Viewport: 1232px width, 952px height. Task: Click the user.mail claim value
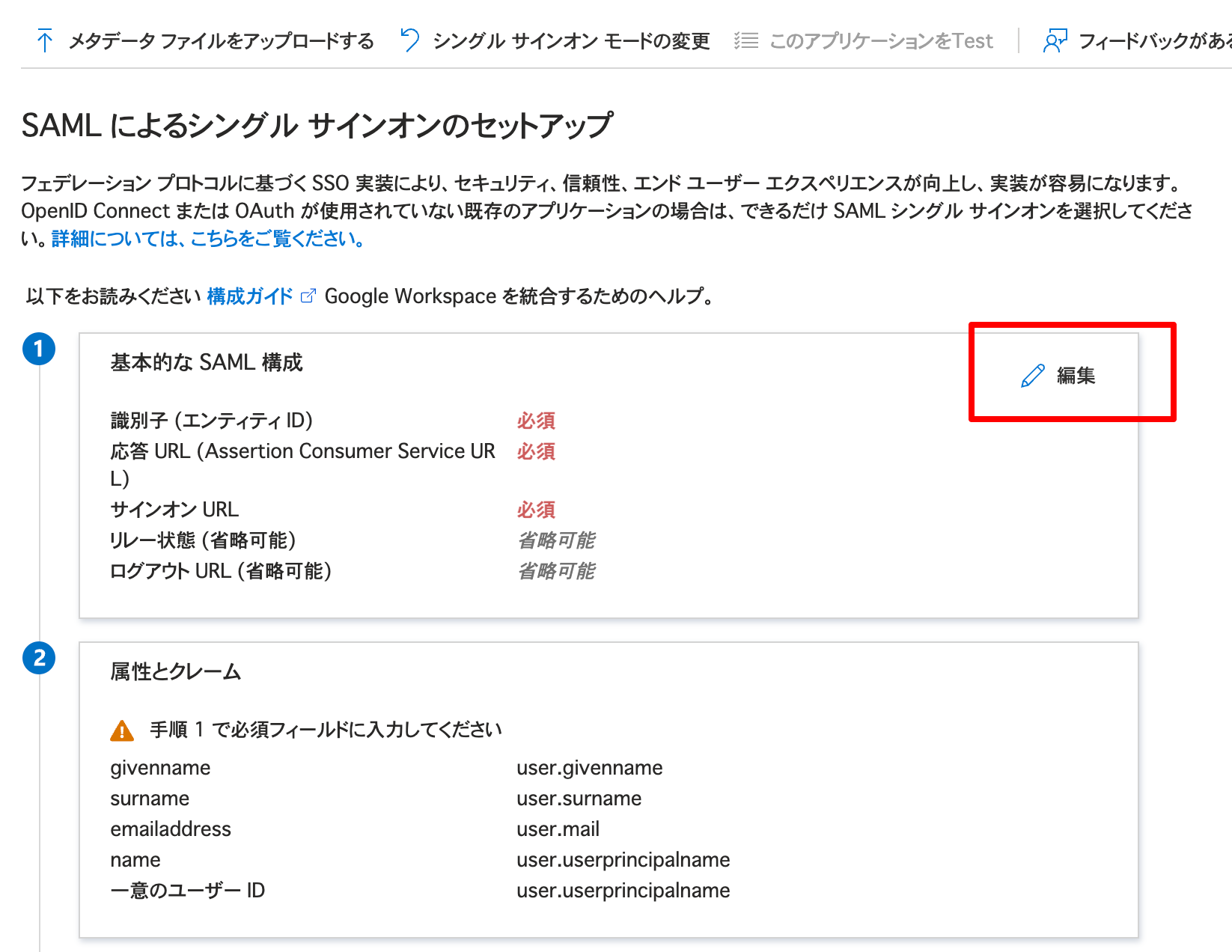558,829
